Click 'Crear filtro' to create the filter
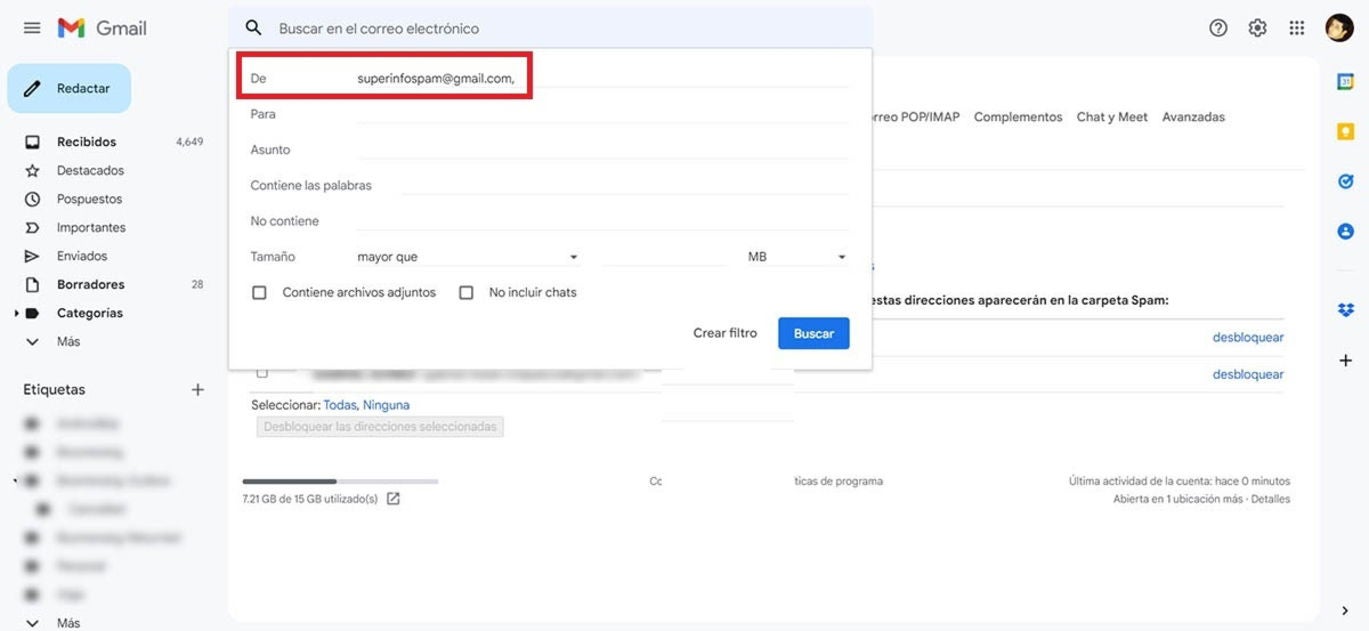Screen dimensions: 1369x631 pos(725,332)
